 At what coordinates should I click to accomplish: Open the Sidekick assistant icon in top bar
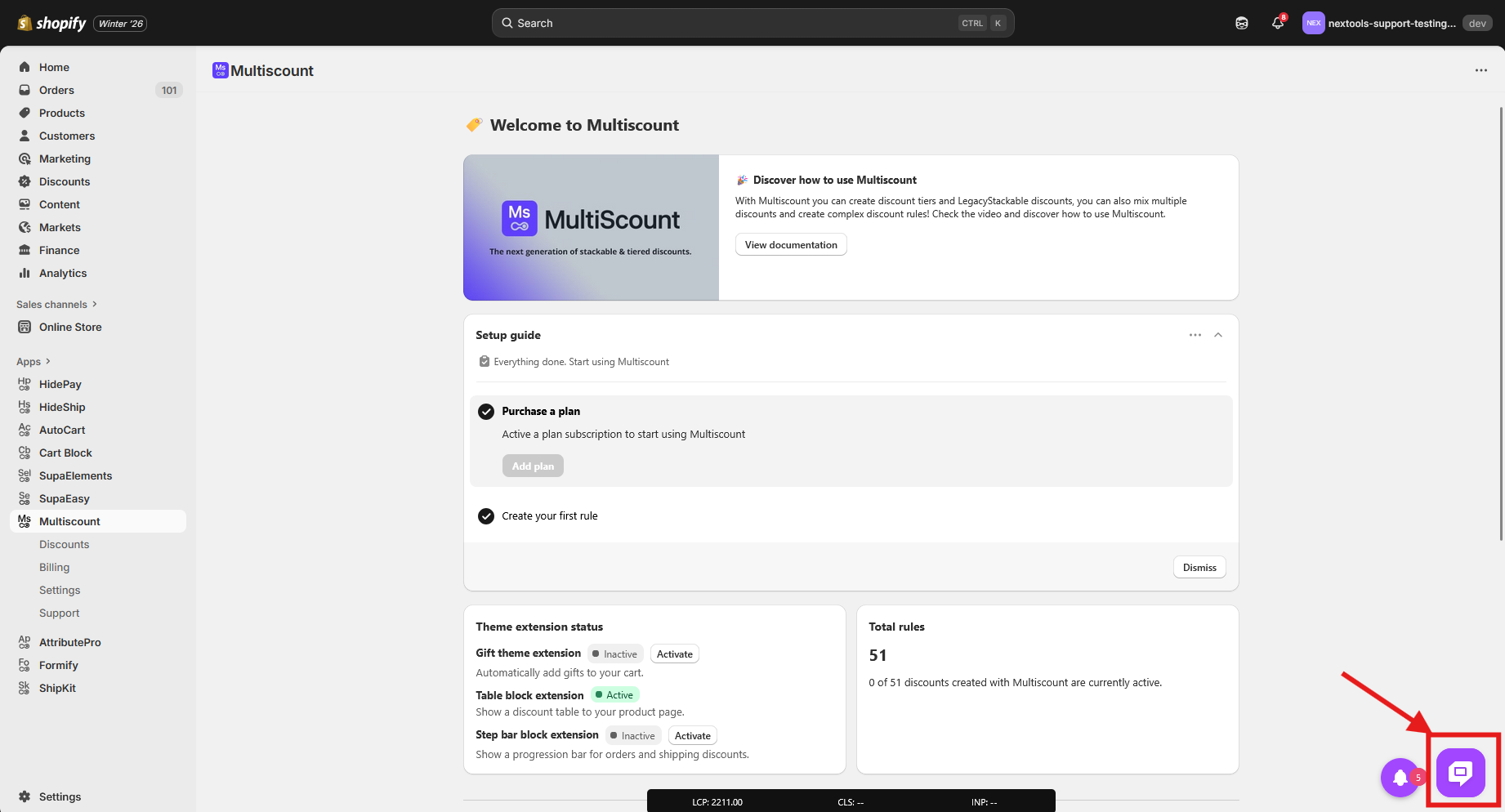click(1241, 23)
